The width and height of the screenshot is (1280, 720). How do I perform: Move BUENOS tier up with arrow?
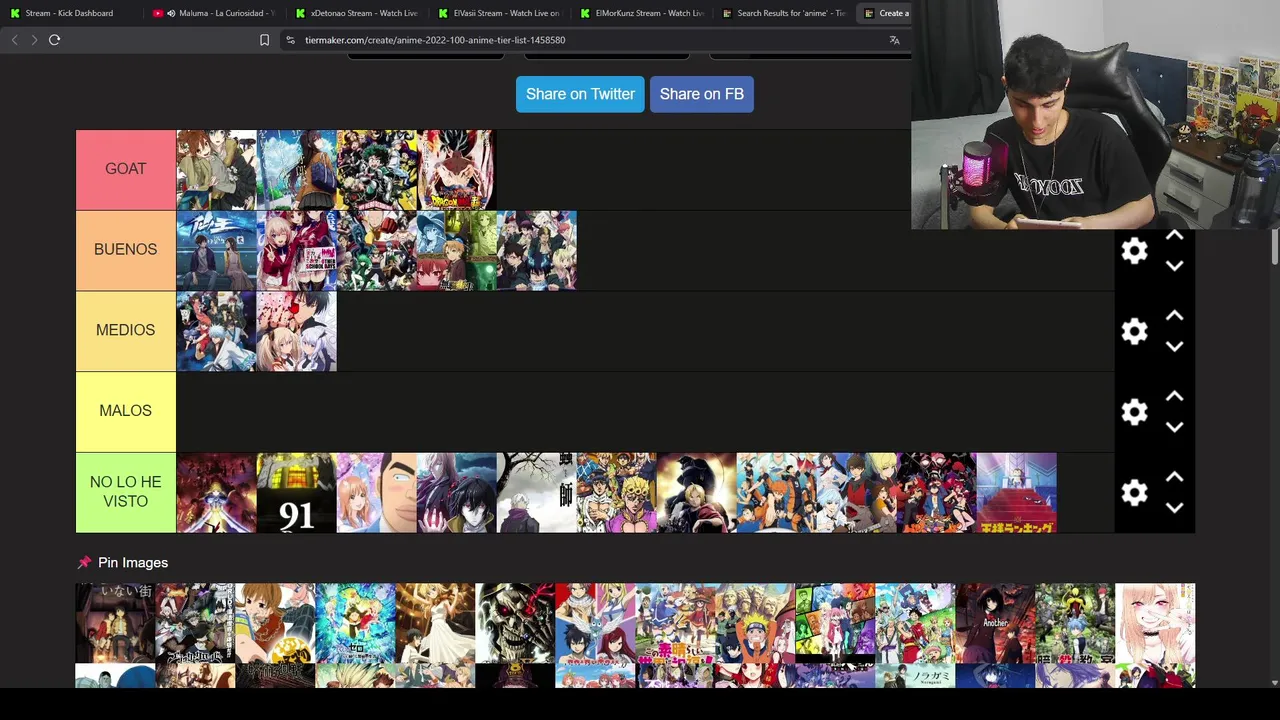(1175, 236)
